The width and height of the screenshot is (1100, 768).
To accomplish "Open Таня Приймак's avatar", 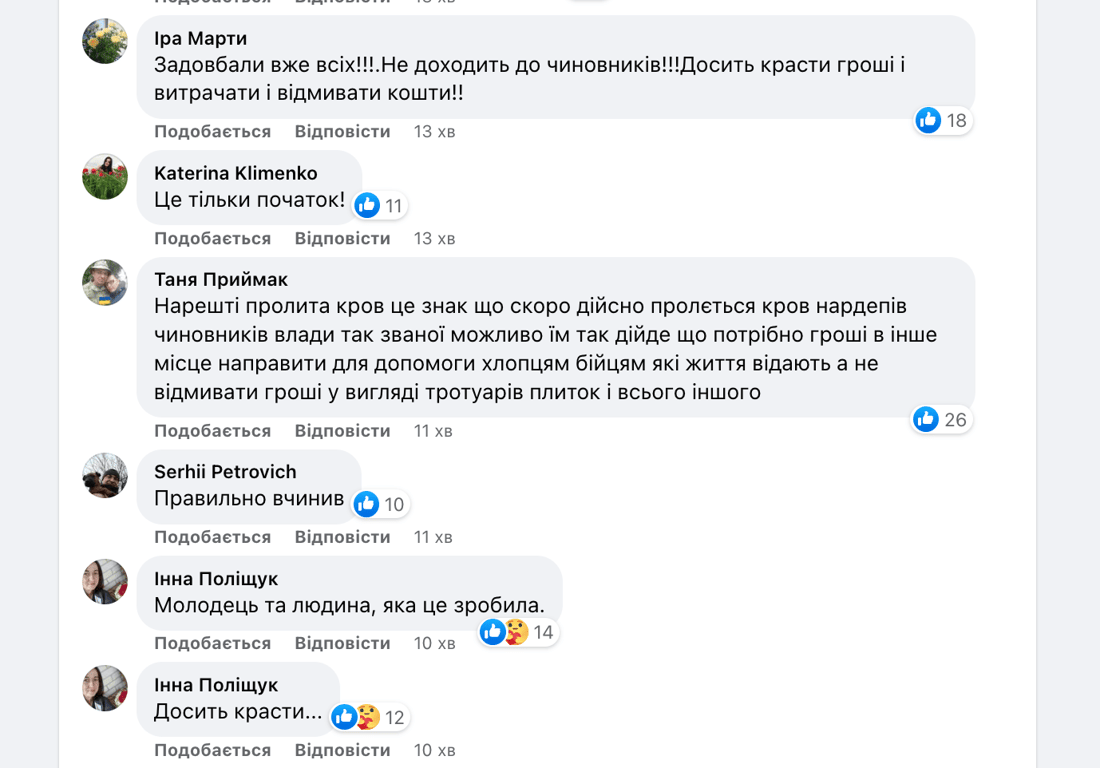I will tap(105, 283).
